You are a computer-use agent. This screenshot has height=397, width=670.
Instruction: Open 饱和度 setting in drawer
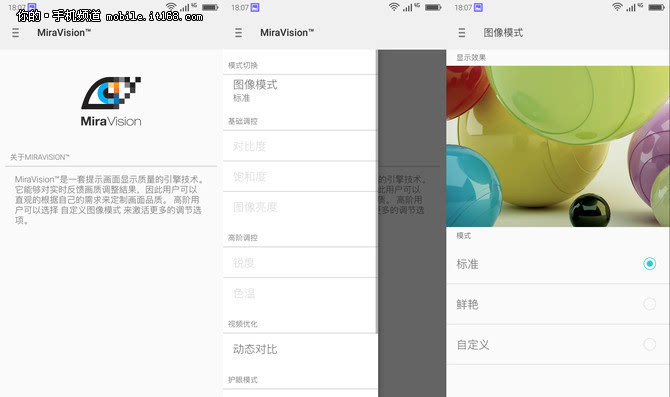(x=300, y=176)
